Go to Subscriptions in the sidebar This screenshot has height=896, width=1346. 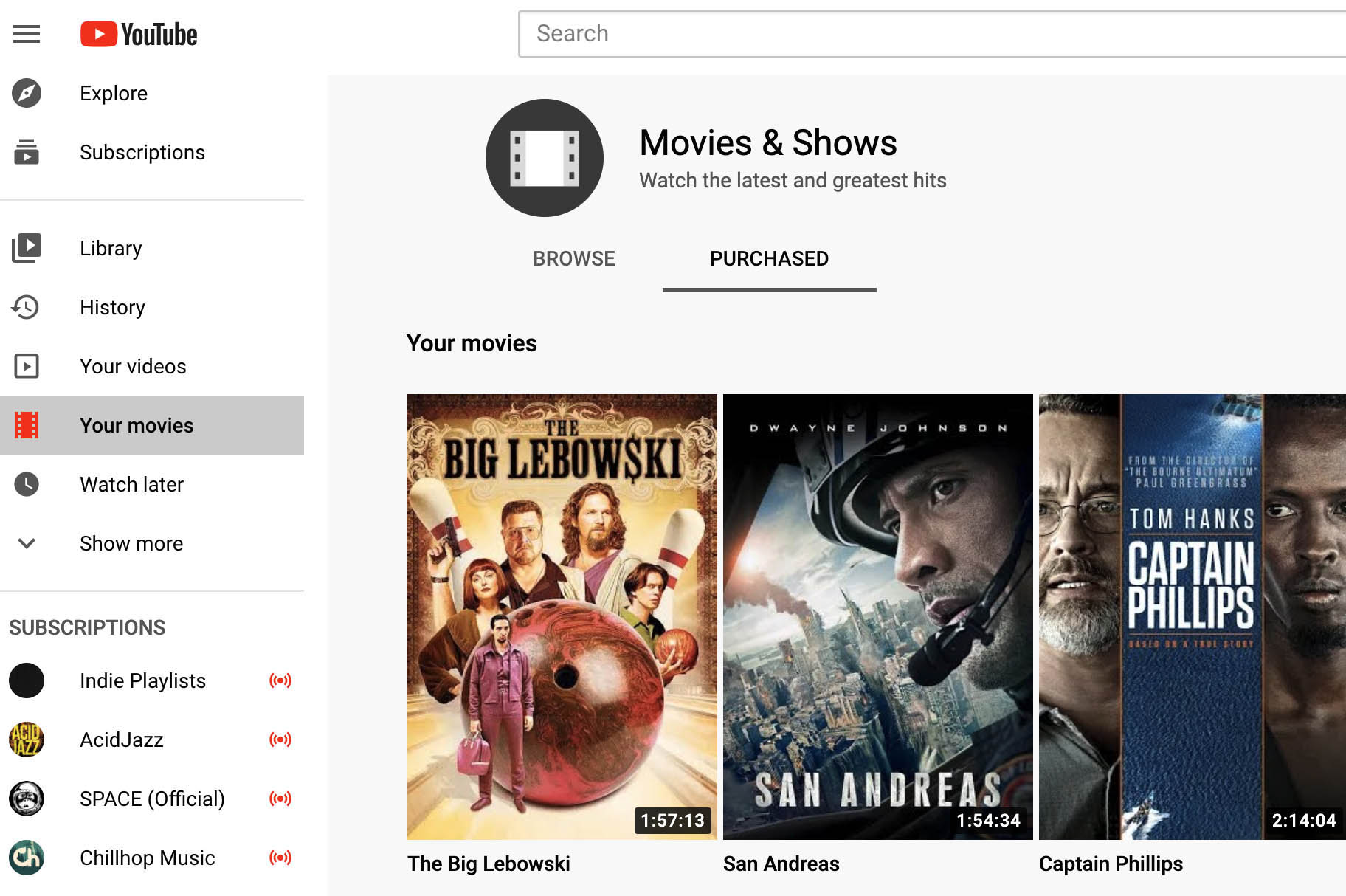pos(152,152)
